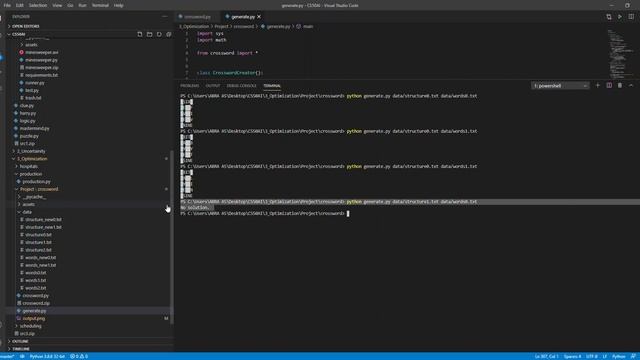Open the Terminal menu
The width and height of the screenshot is (640, 360).
(x=100, y=5)
